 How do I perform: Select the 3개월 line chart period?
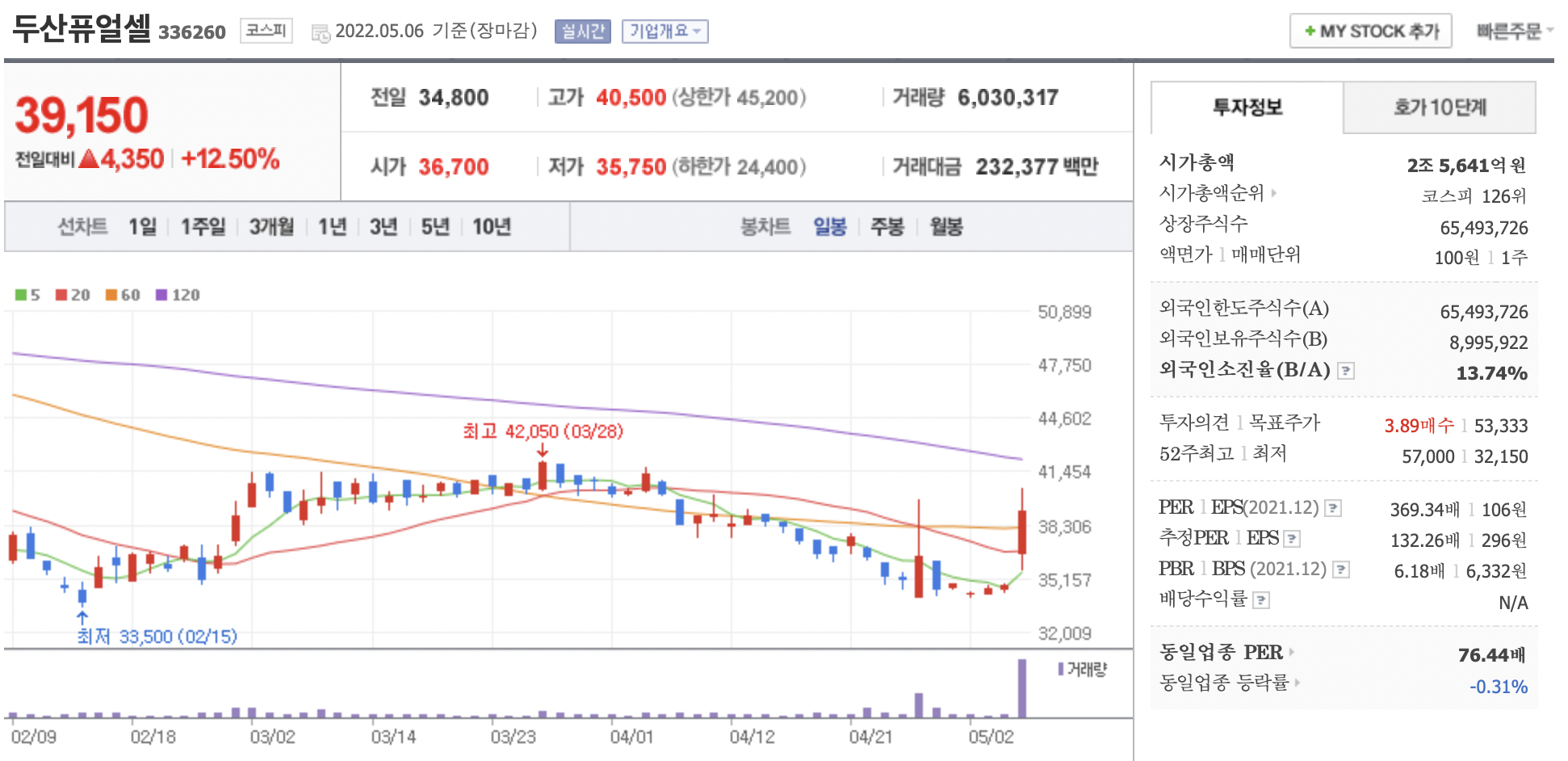pos(271,227)
